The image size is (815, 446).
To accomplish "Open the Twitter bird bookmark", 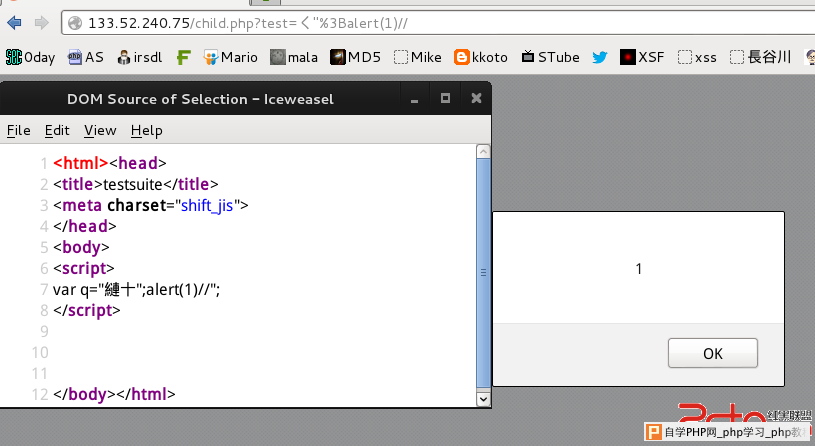I will pos(600,57).
